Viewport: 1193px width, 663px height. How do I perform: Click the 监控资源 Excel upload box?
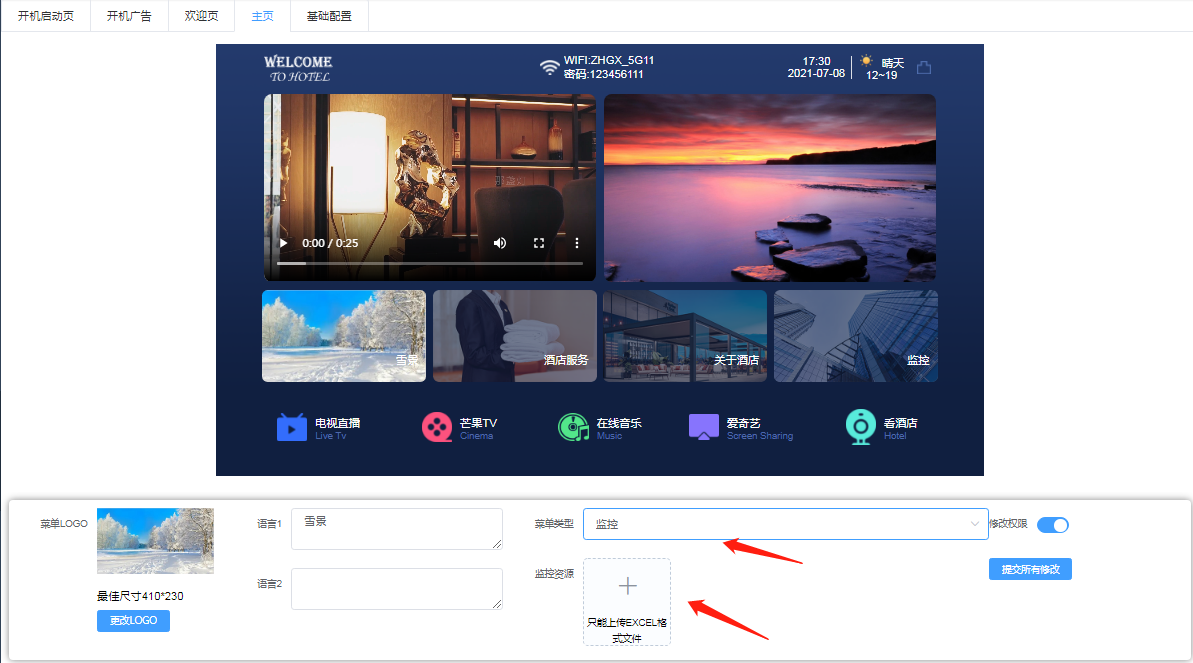[627, 601]
